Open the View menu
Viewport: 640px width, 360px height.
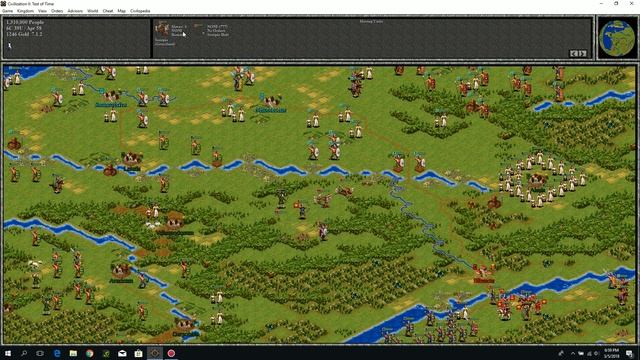pos(42,11)
